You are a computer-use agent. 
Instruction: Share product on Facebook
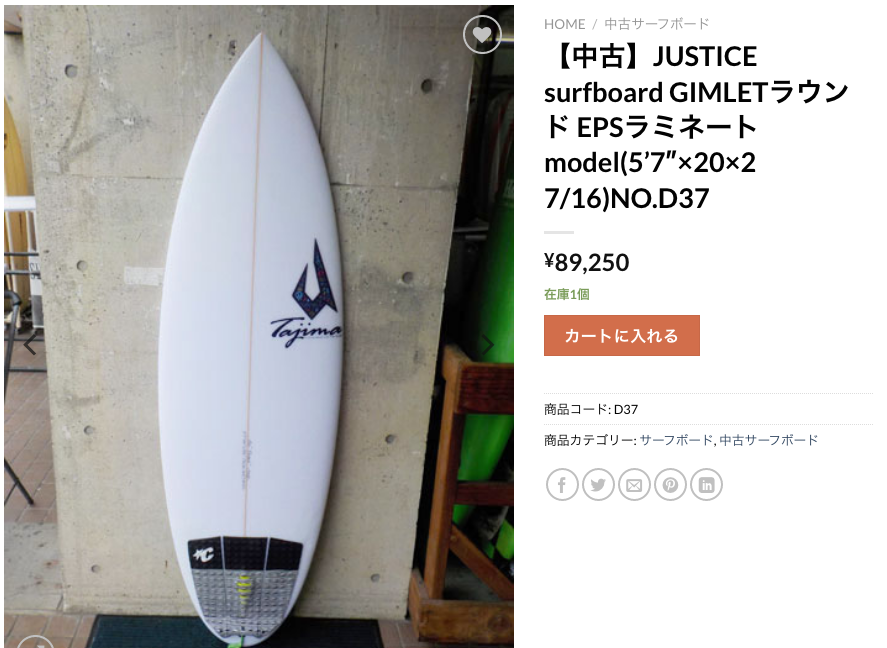pyautogui.click(x=562, y=485)
